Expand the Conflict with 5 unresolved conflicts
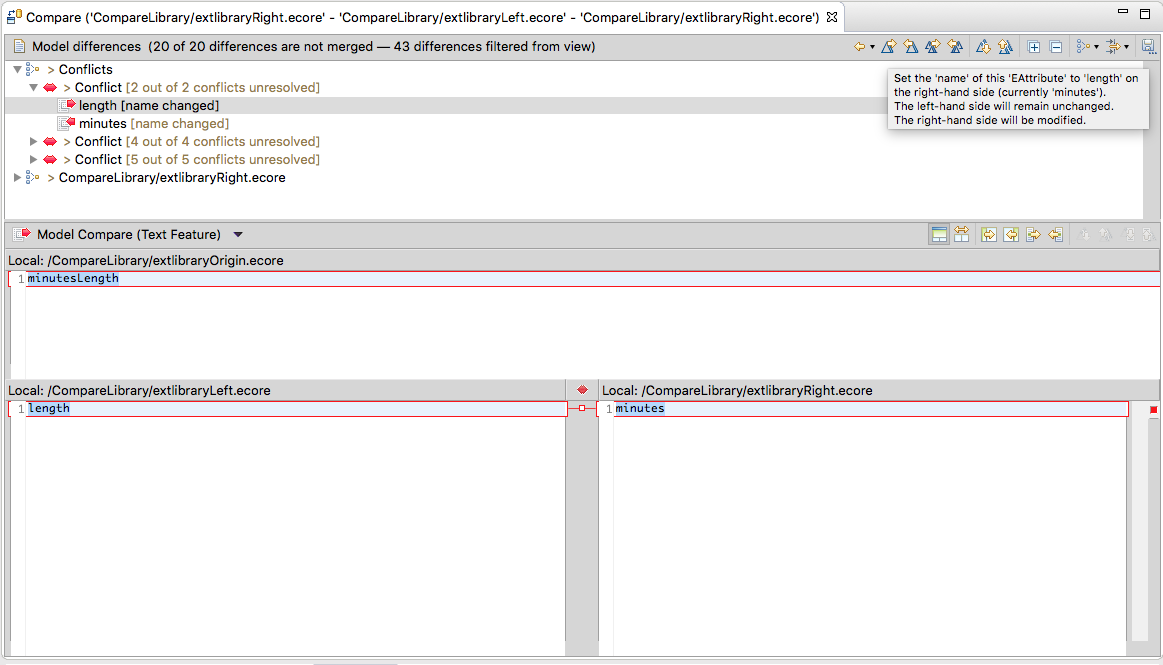This screenshot has height=665, width=1163. point(33,159)
